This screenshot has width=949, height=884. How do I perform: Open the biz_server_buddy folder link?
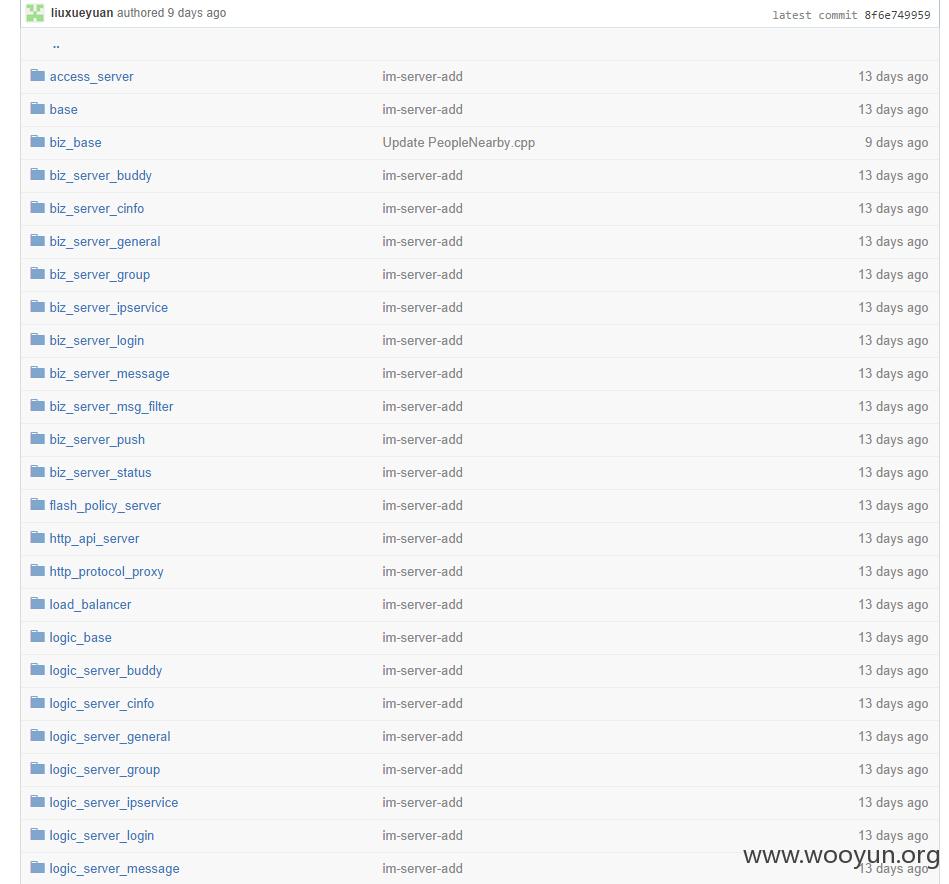click(100, 175)
